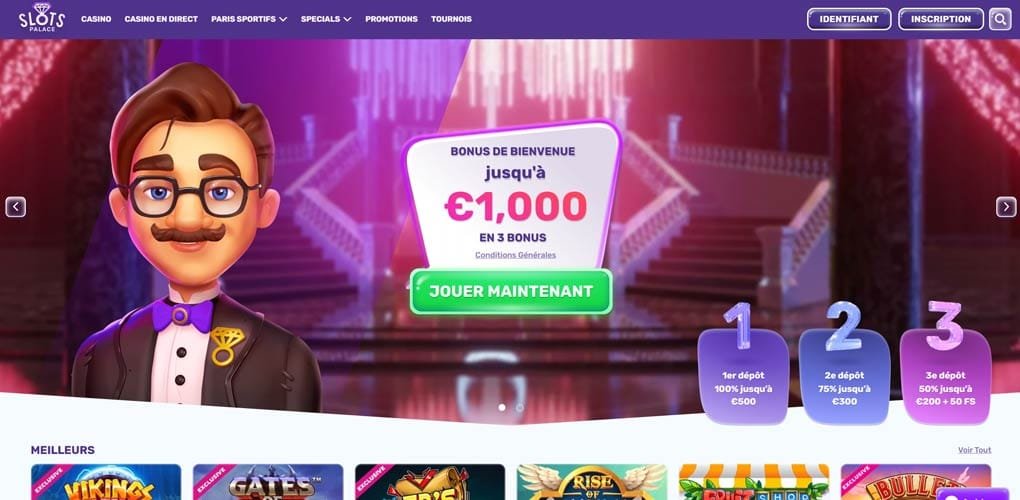Image resolution: width=1020 pixels, height=500 pixels.
Task: Select the 1er dépôt bonus card
Action: [x=743, y=376]
